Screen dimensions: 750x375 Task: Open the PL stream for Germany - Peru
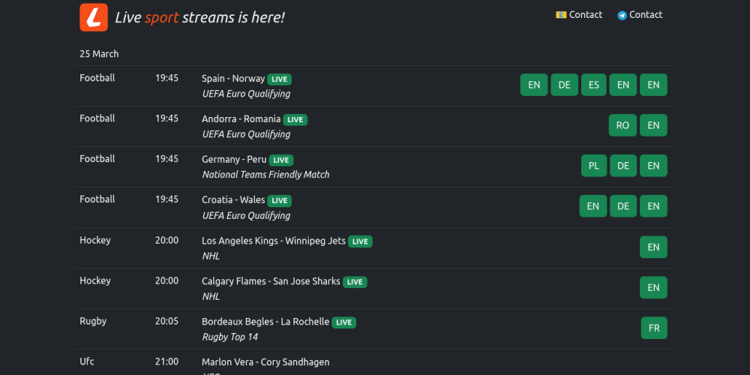click(x=594, y=165)
